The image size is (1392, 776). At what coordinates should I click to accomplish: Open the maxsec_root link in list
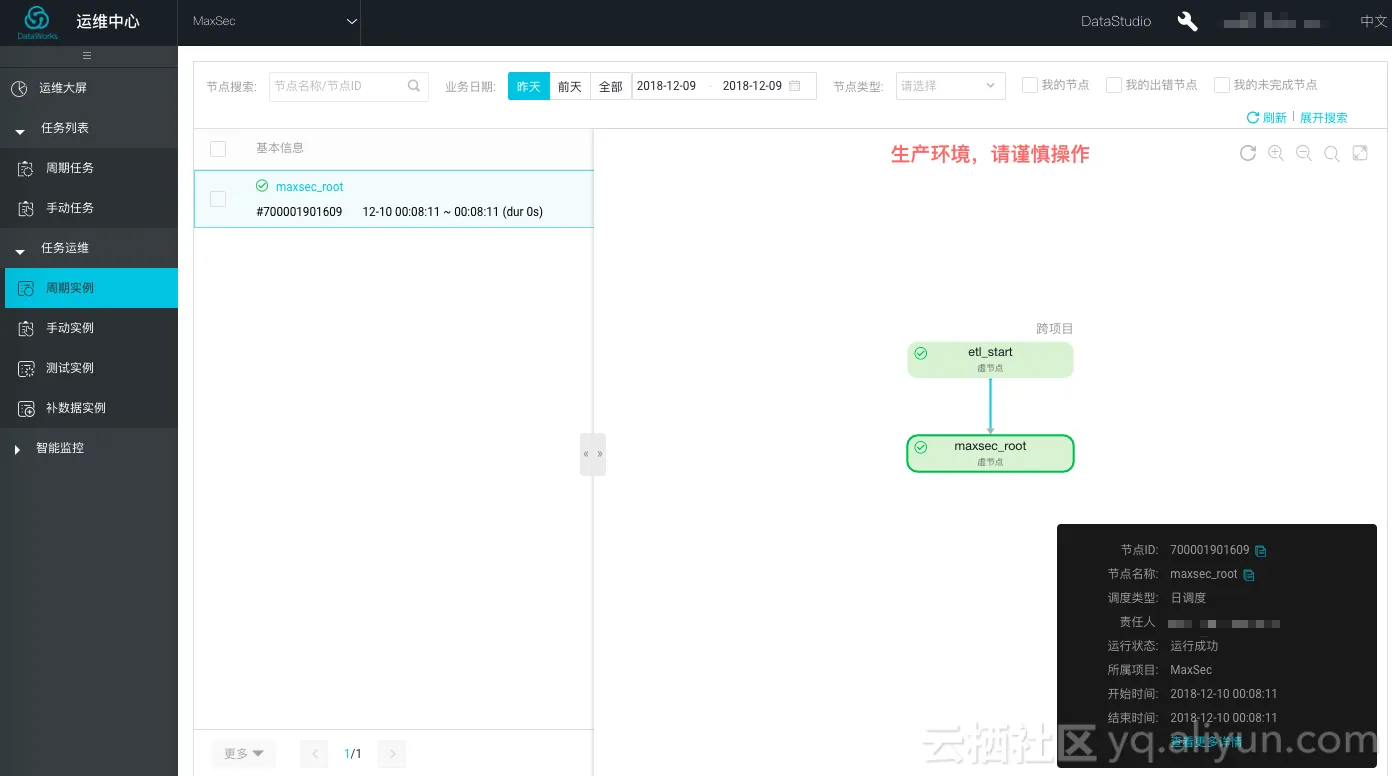pos(310,187)
